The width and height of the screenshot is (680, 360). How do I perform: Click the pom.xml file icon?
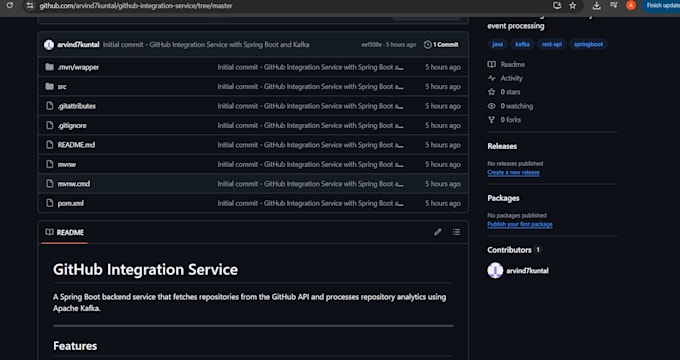[x=49, y=203]
